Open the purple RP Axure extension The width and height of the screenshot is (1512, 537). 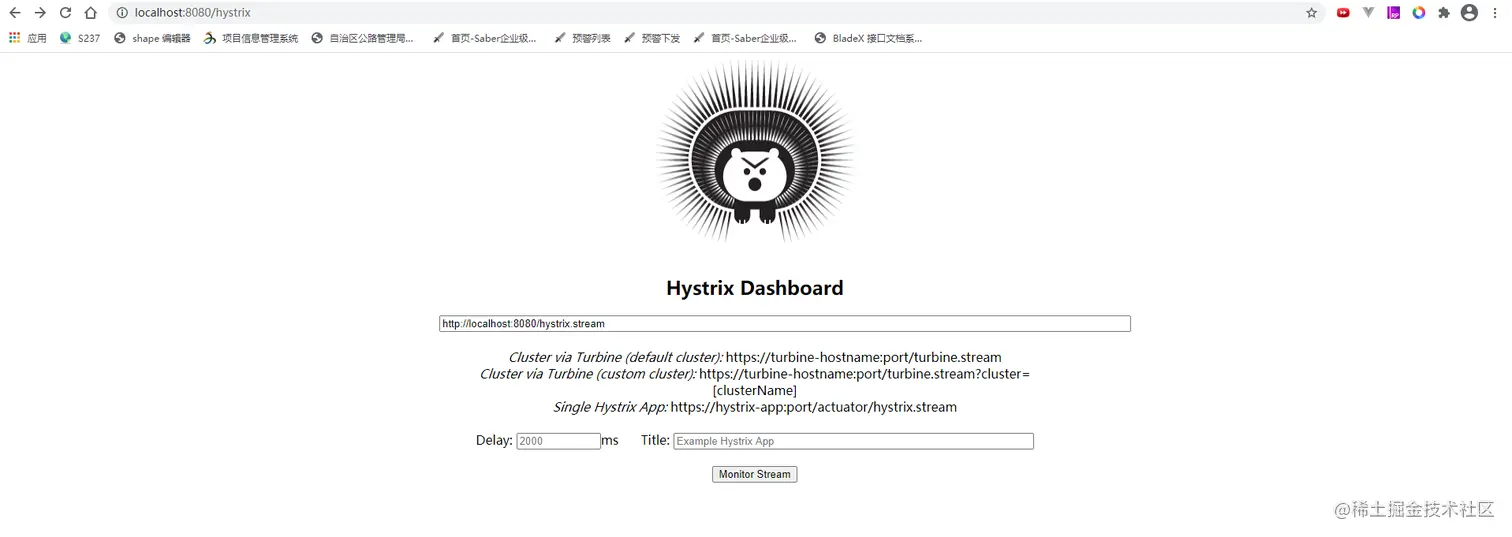(x=1393, y=13)
